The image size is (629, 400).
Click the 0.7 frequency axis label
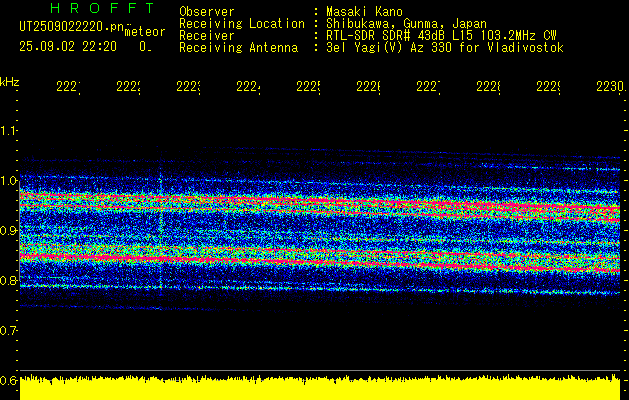(8, 331)
